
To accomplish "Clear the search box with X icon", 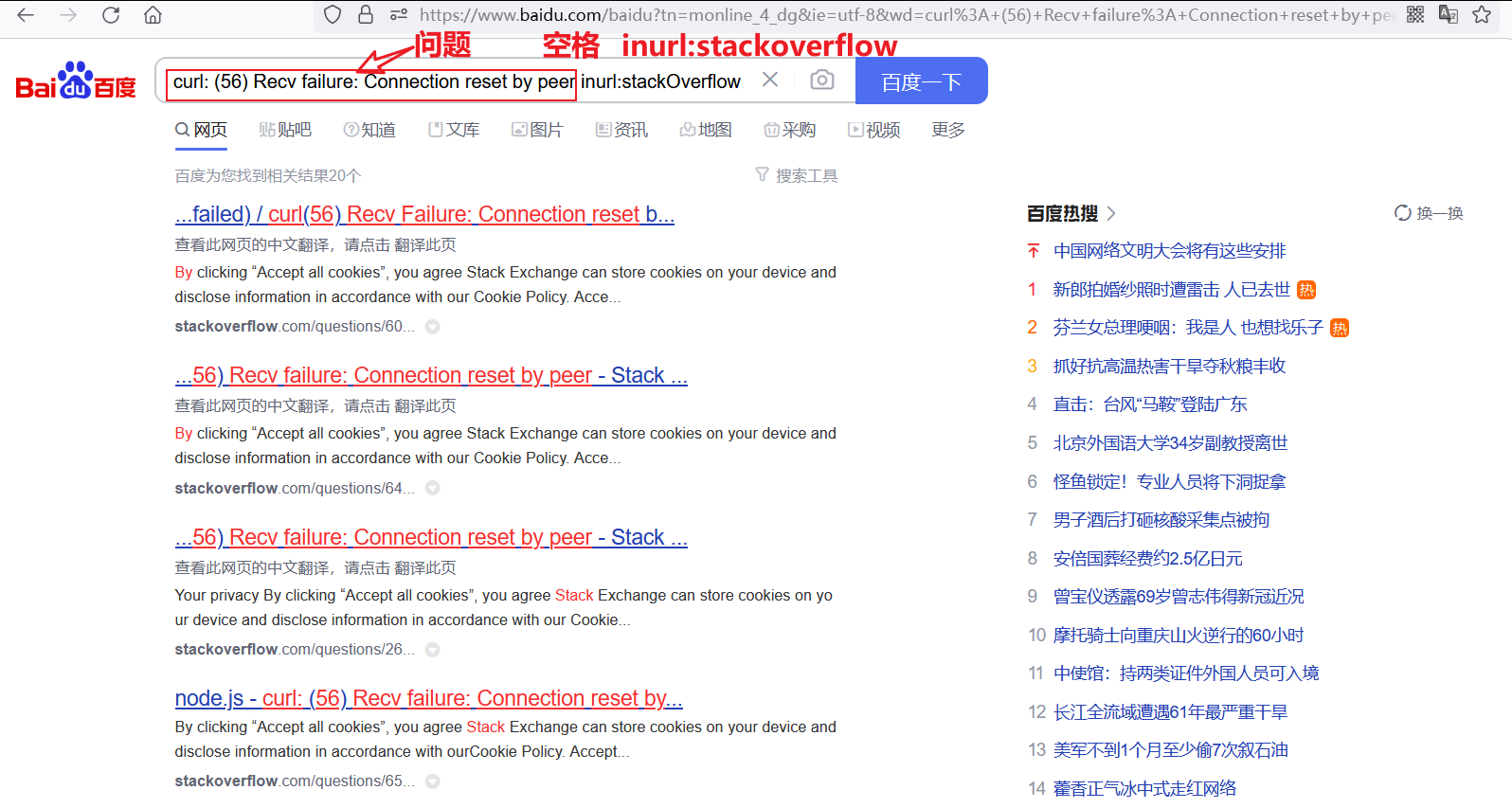I will point(770,80).
